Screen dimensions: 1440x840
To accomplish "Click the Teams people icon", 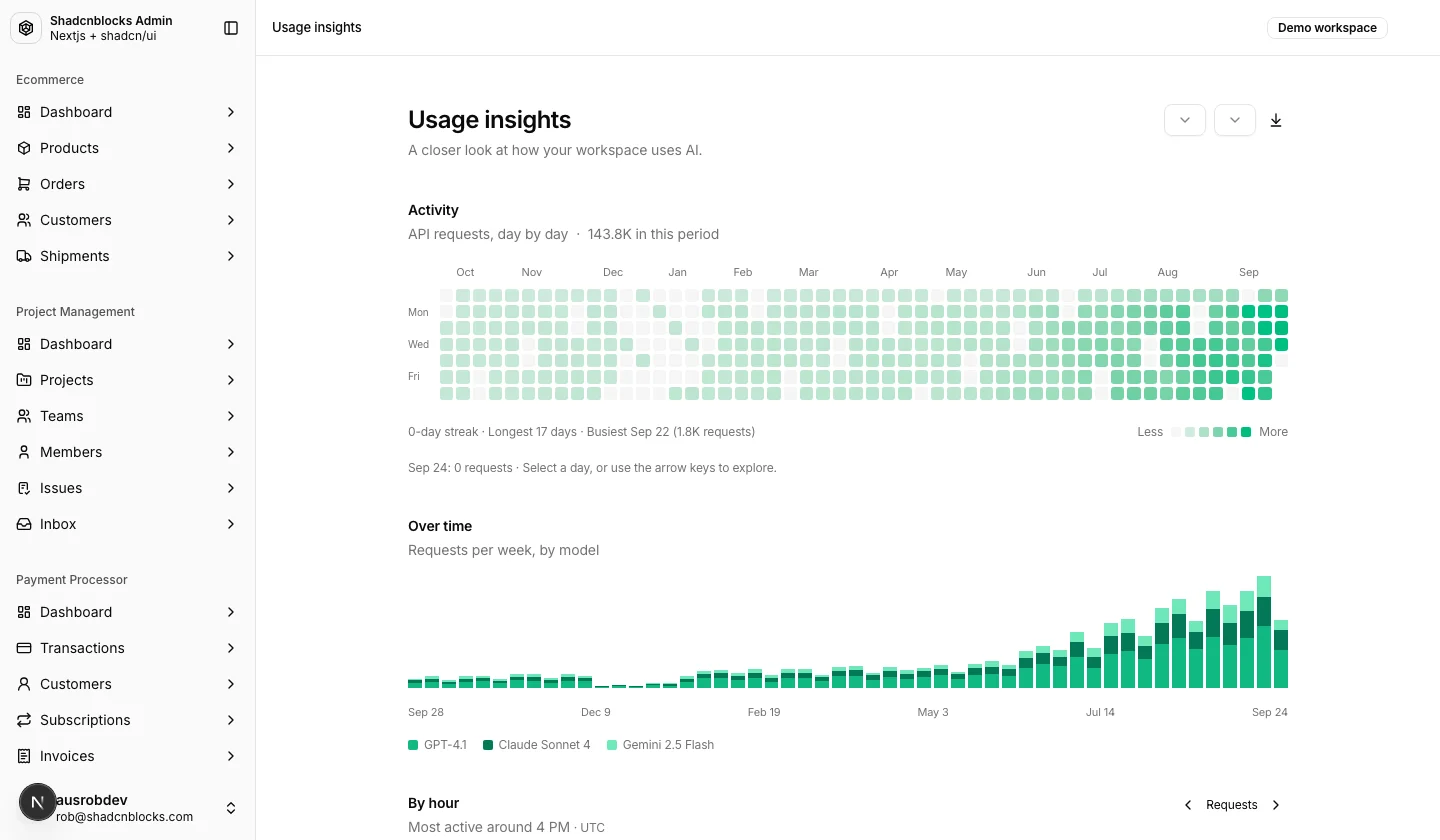I will pos(24,416).
